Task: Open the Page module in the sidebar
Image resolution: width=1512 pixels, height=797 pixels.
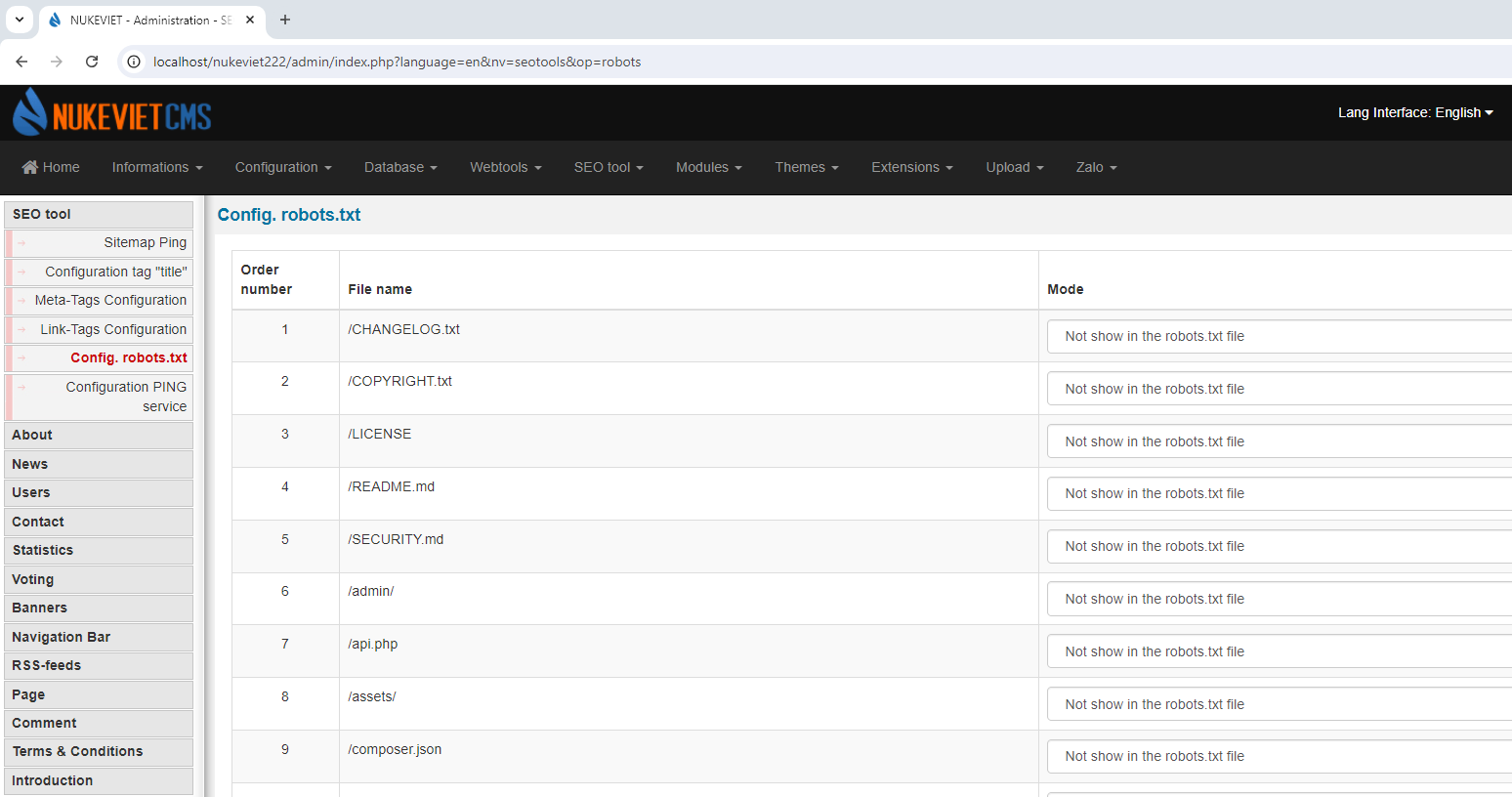Action: pos(99,694)
